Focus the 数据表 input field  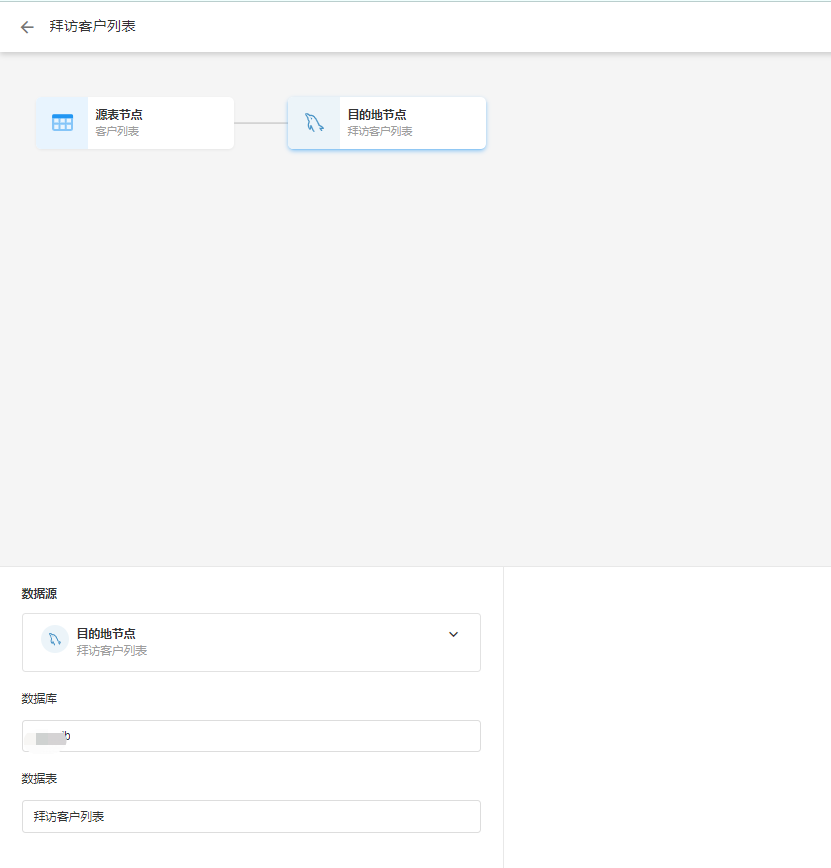click(x=251, y=816)
